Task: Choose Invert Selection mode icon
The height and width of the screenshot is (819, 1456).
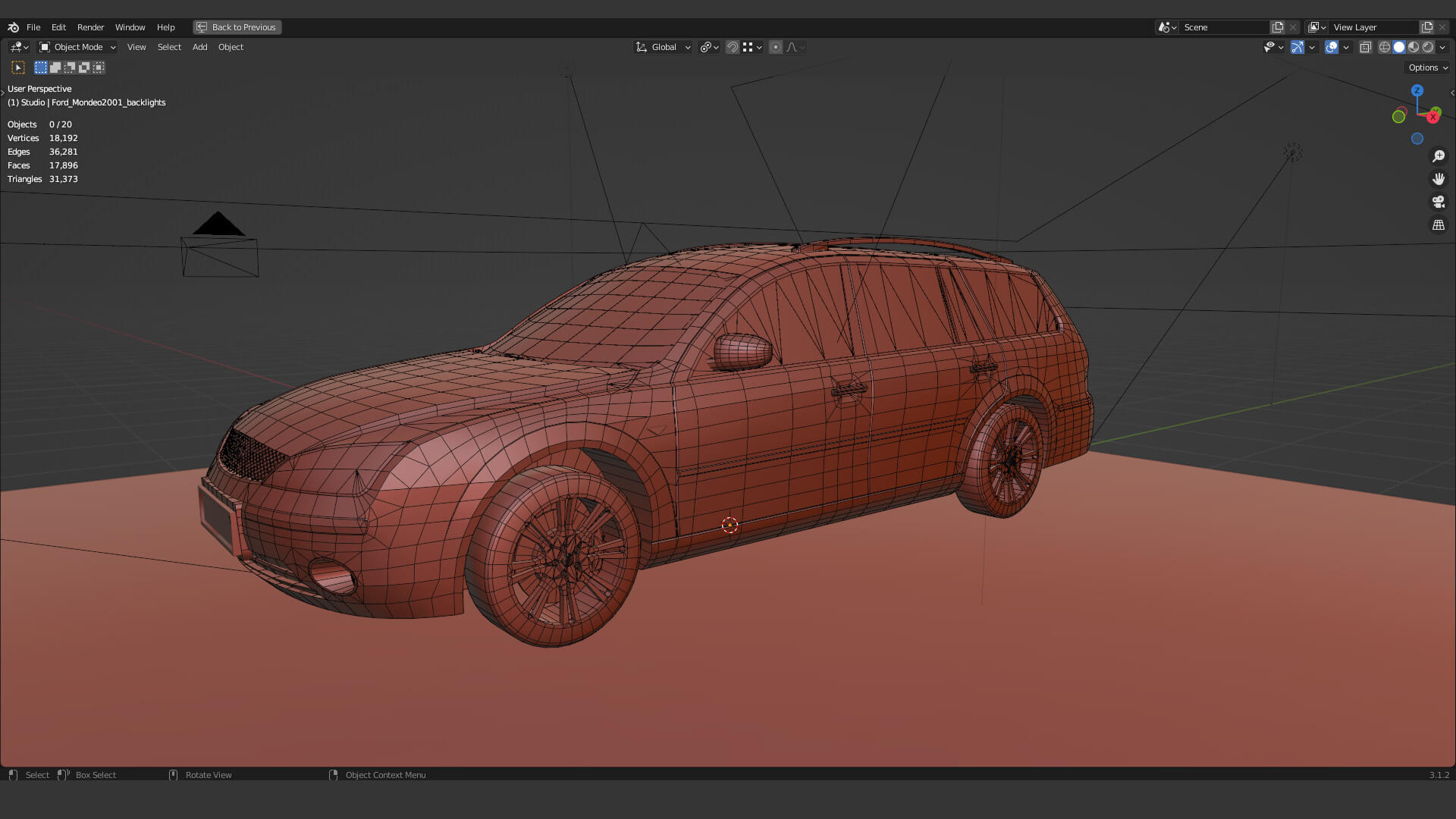Action: [x=84, y=67]
